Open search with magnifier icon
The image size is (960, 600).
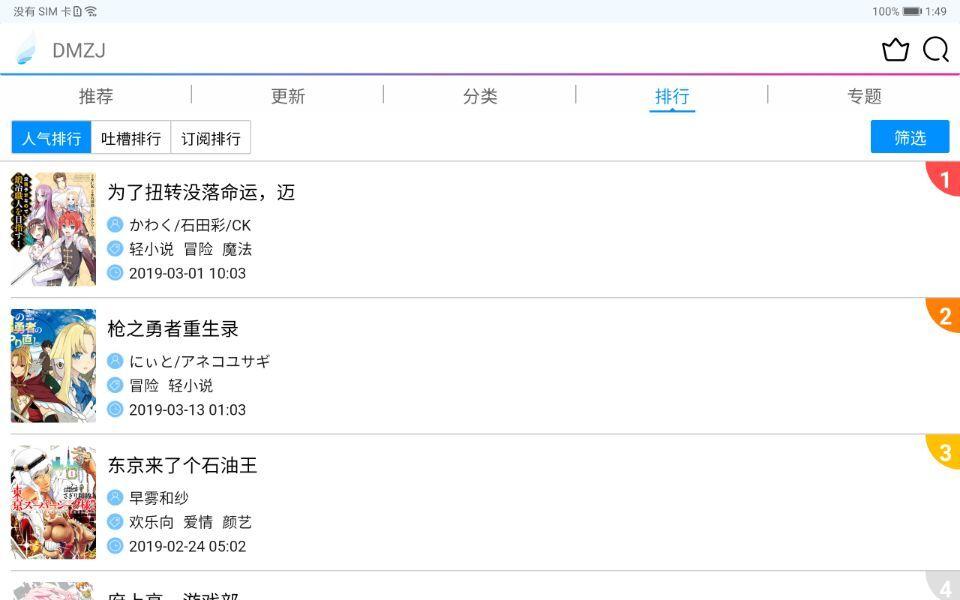[x=936, y=50]
